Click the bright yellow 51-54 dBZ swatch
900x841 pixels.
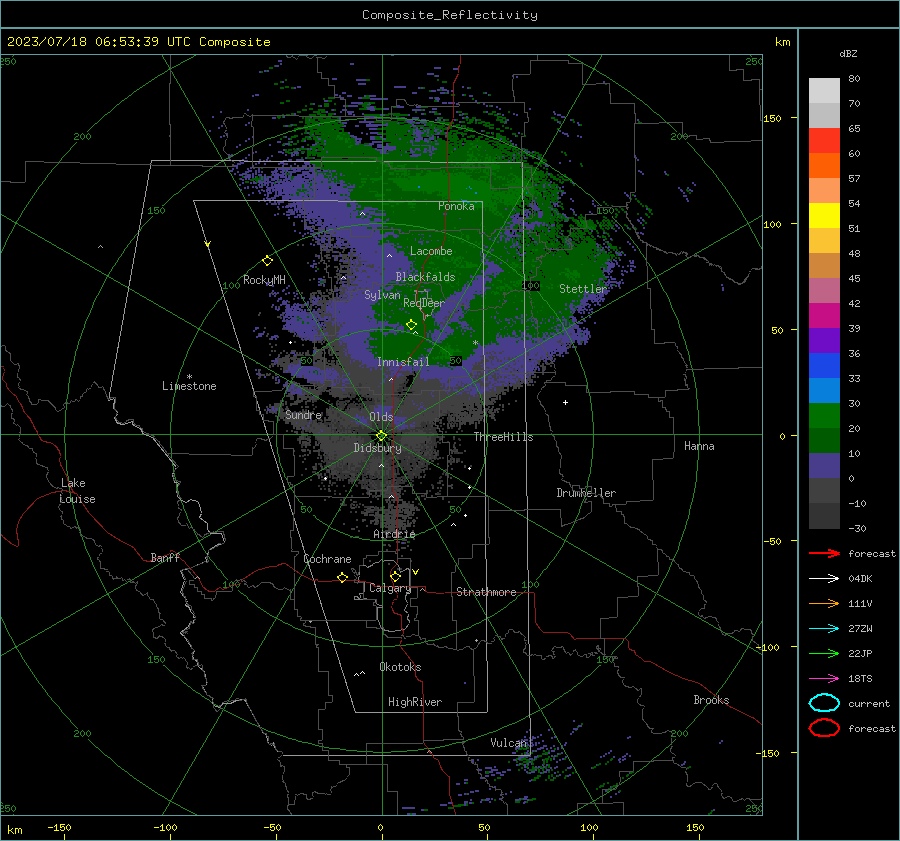coord(824,216)
